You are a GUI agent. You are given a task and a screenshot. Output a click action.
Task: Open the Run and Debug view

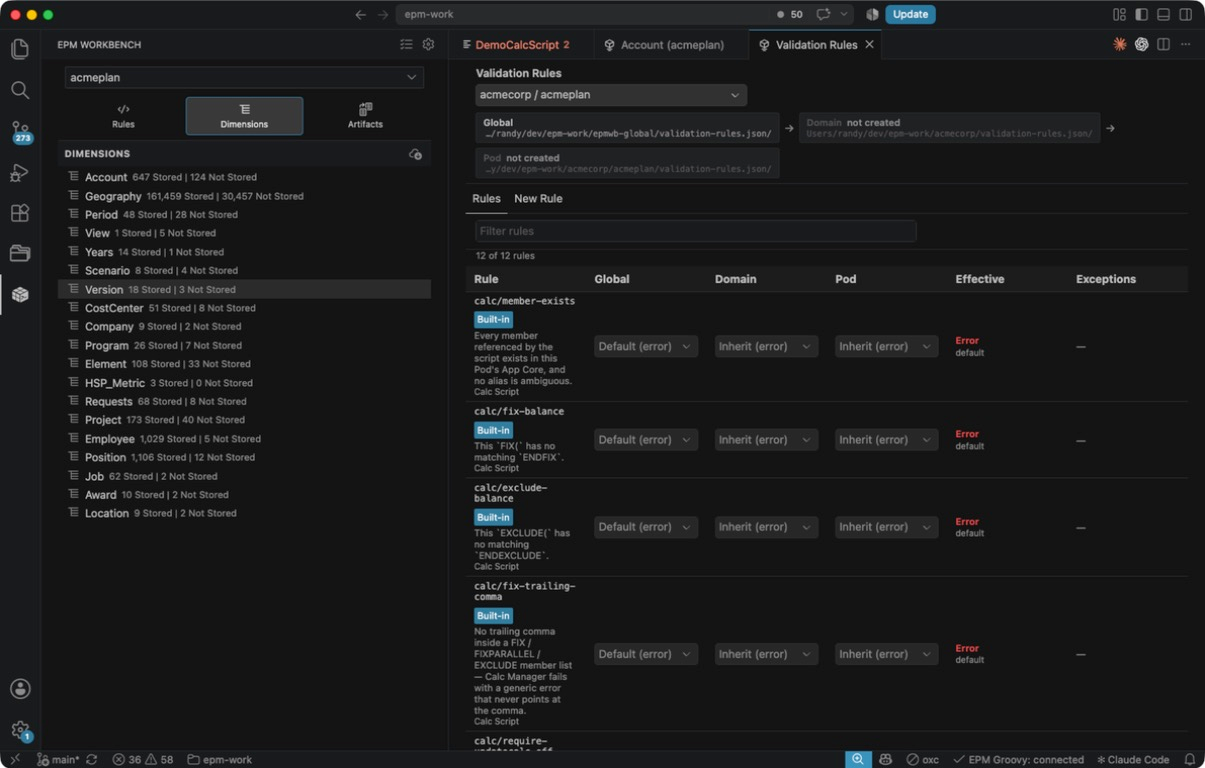pyautogui.click(x=20, y=172)
